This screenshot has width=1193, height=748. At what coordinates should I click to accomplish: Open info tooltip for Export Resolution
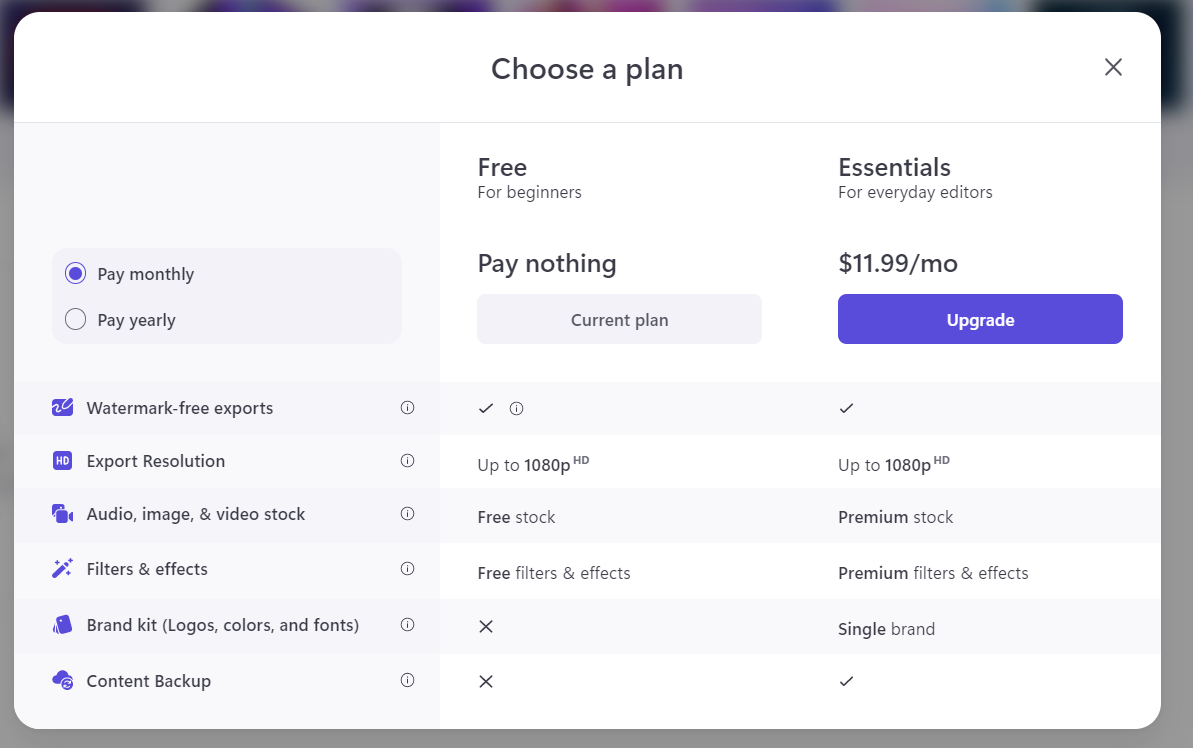(x=408, y=460)
